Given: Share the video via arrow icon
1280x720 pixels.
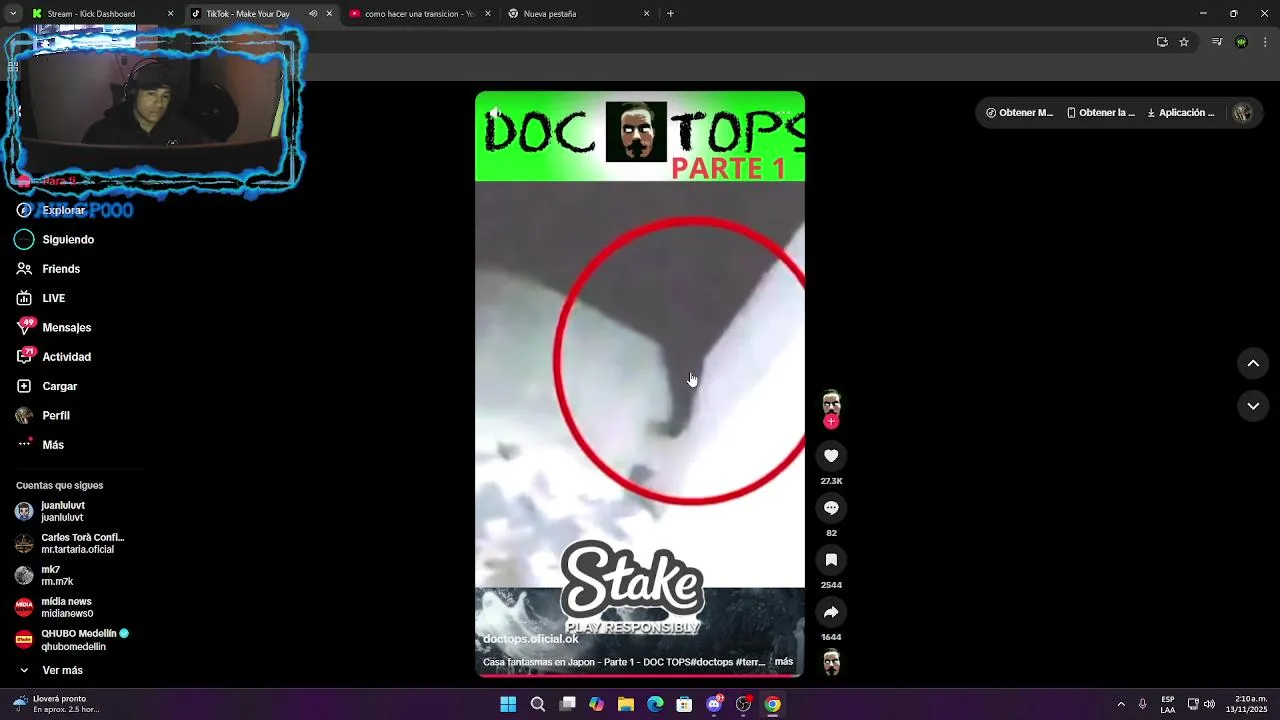Looking at the screenshot, I should pos(831,612).
